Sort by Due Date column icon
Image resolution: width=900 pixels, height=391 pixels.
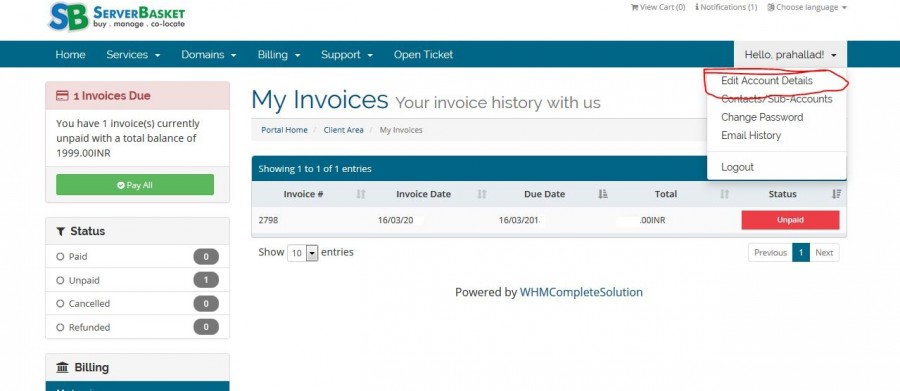coord(603,194)
